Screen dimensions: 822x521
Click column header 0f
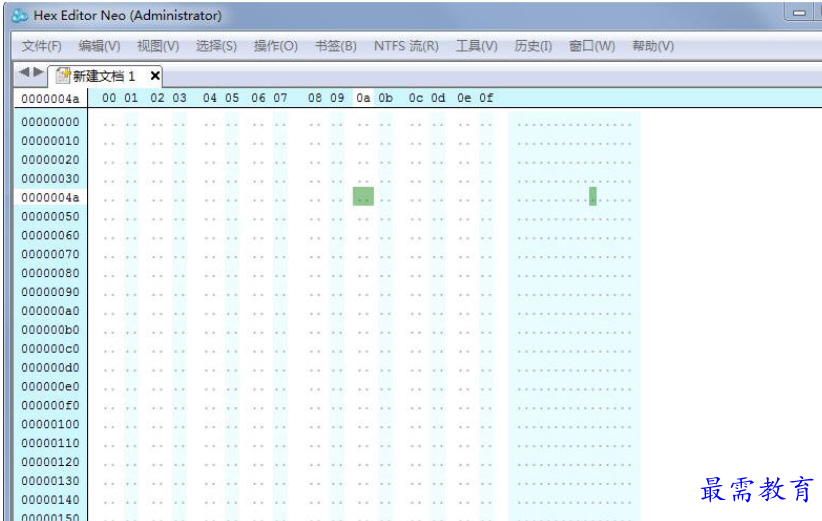pos(486,98)
